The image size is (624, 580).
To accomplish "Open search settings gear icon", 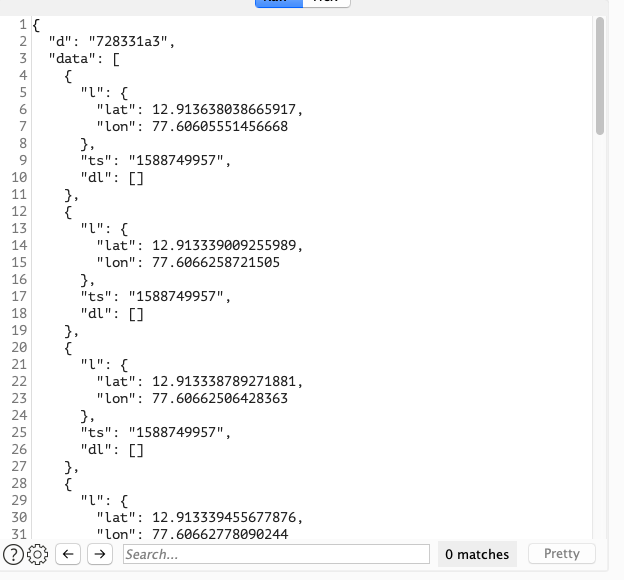I will click(38, 554).
